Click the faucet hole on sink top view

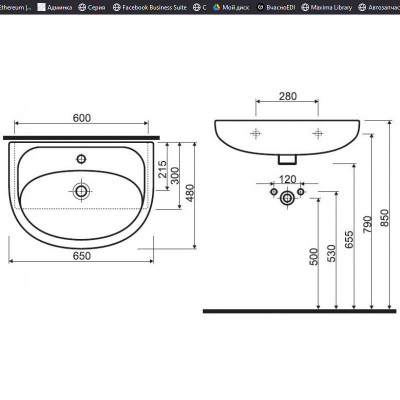pyautogui.click(x=81, y=159)
